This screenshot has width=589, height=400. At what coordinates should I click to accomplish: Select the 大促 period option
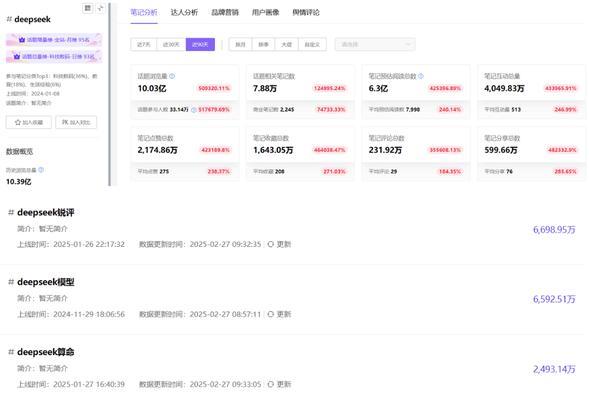click(x=287, y=44)
